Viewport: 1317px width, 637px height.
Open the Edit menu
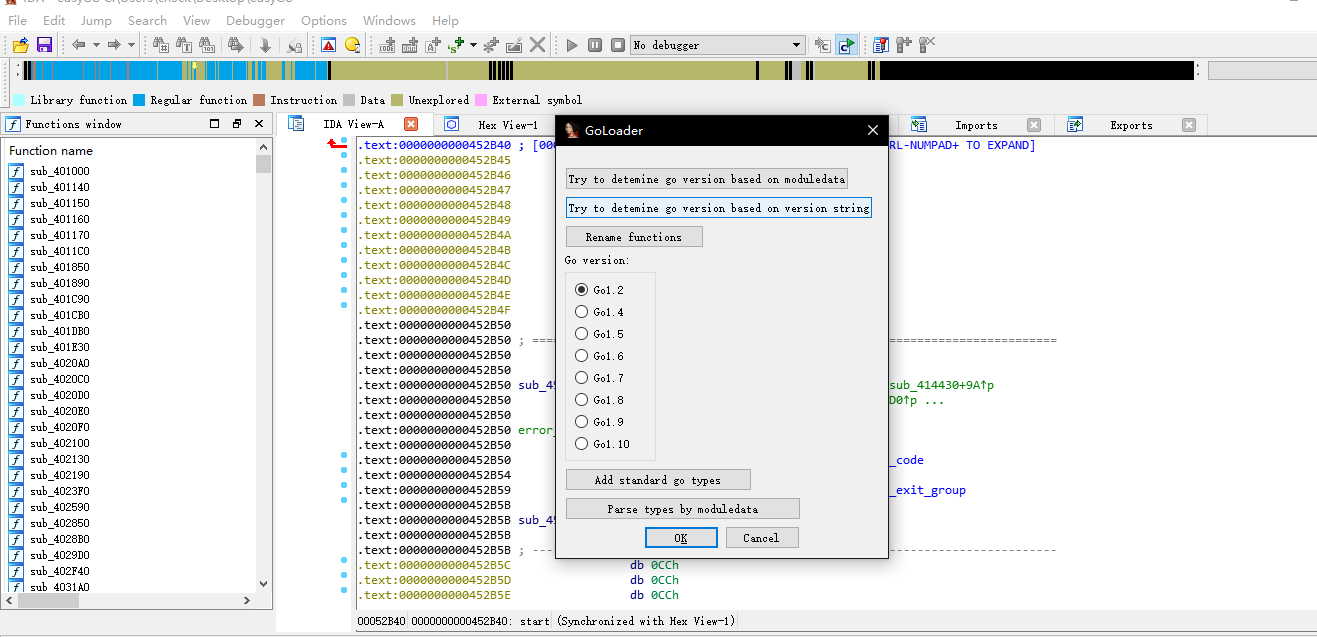pos(54,20)
